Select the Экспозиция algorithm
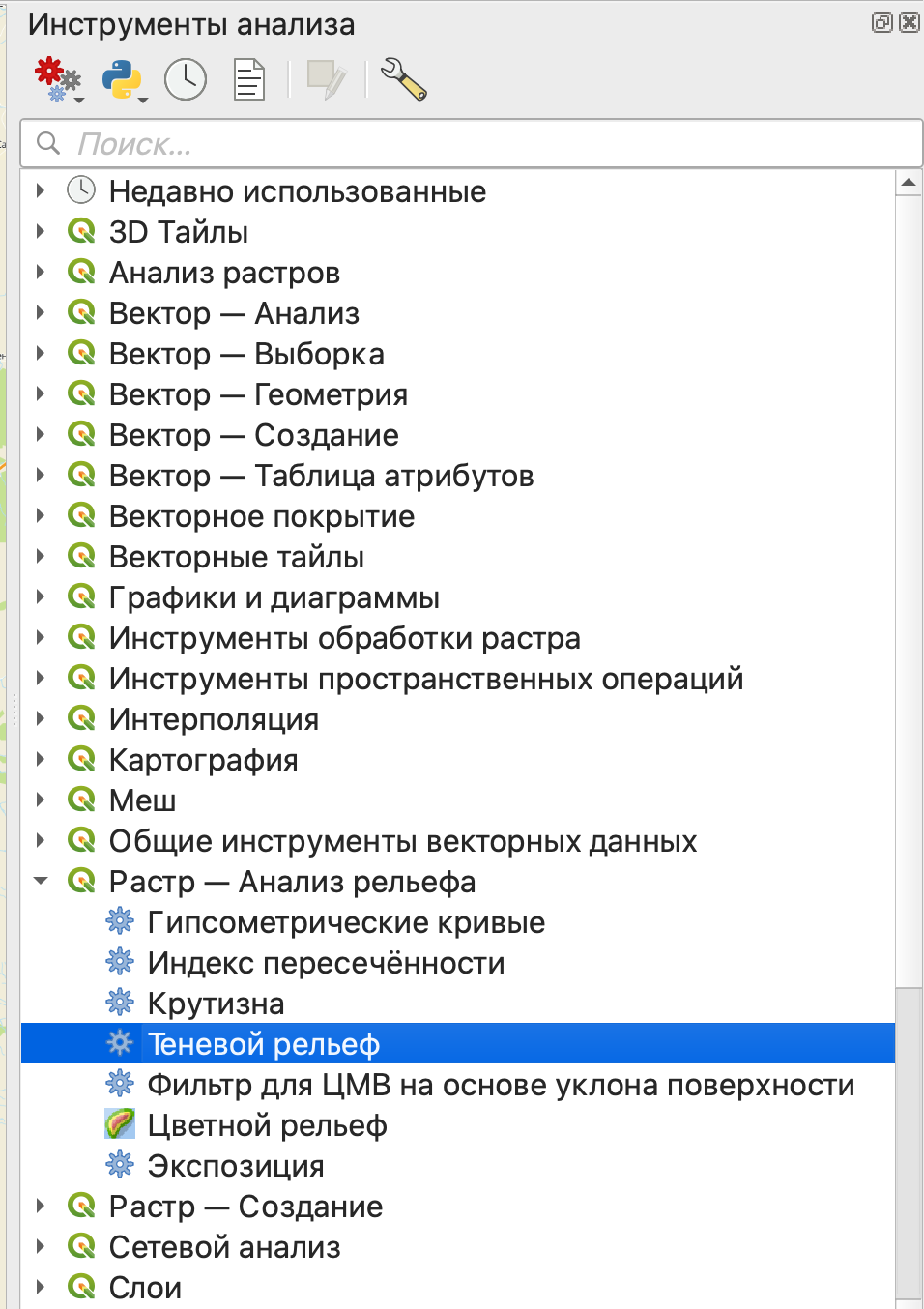The image size is (924, 1309). point(235,1166)
